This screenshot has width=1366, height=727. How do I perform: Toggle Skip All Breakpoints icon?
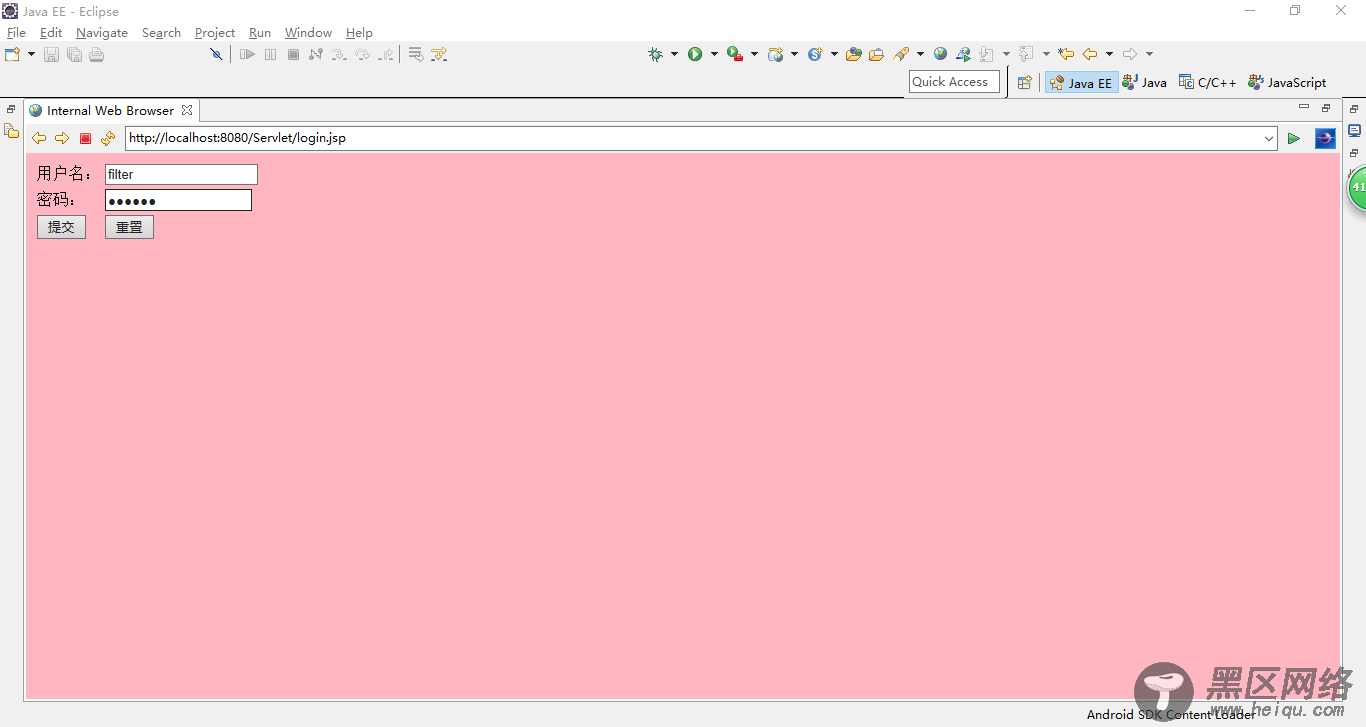tap(216, 54)
